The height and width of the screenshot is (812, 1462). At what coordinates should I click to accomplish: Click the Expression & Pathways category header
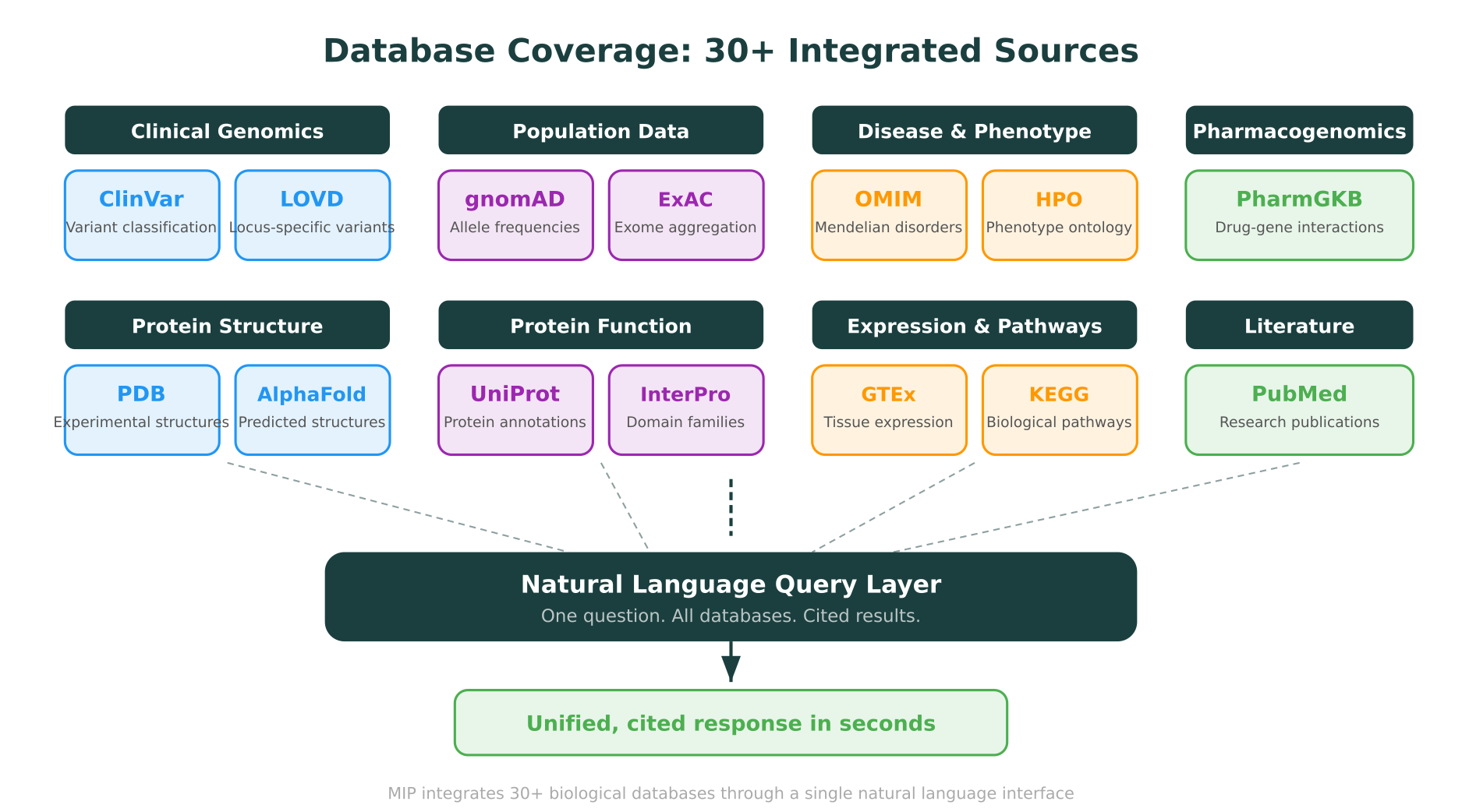click(974, 325)
